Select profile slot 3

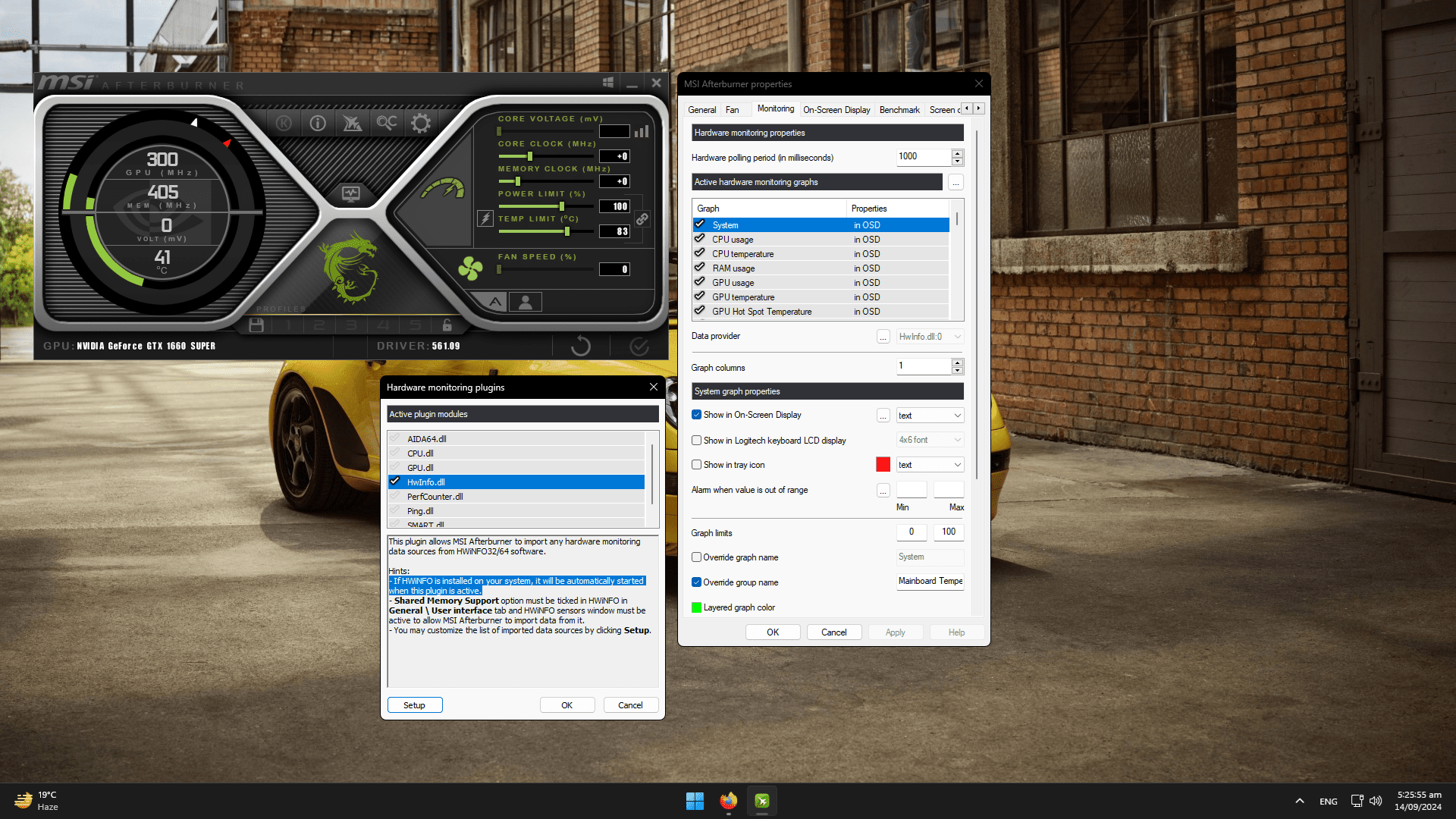tap(351, 325)
